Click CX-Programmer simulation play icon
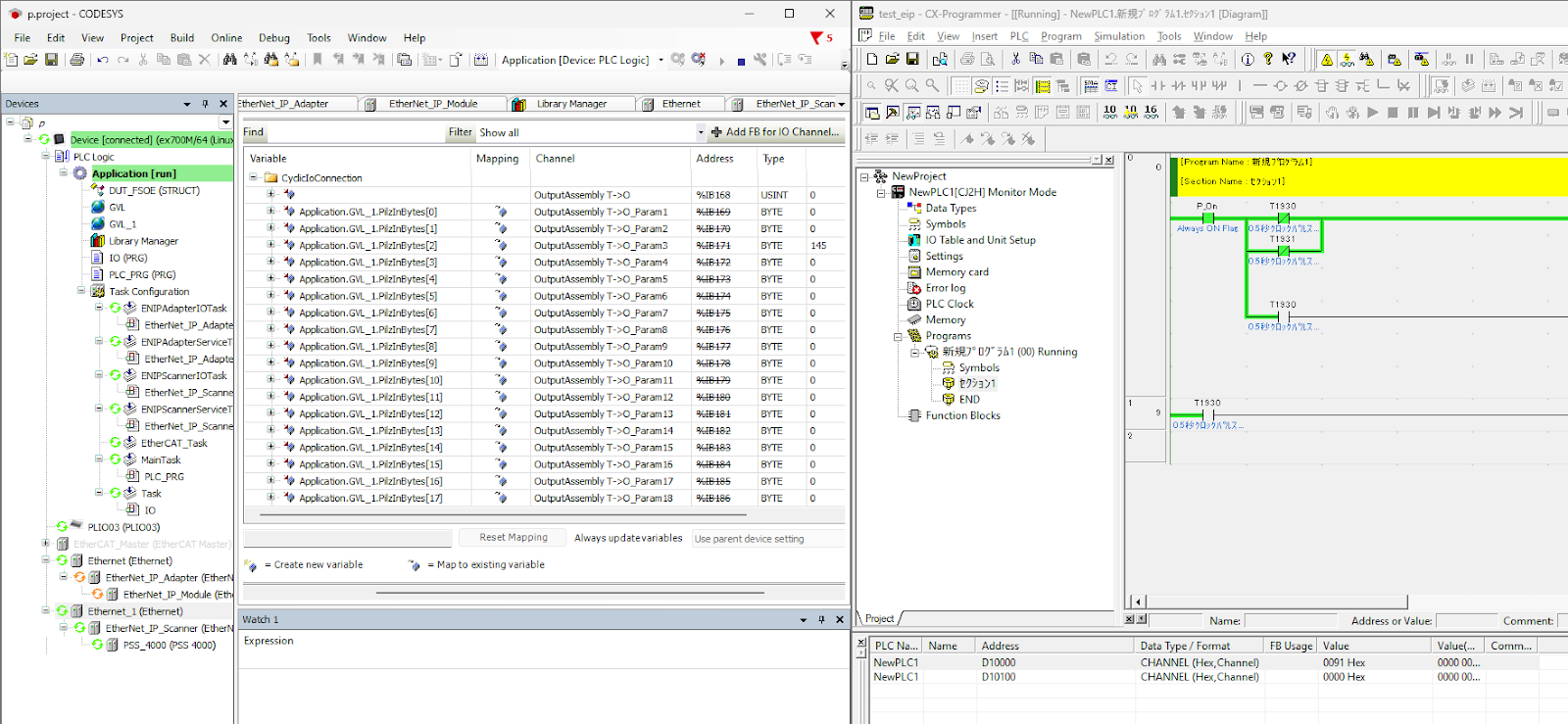The height and width of the screenshot is (724, 1568). tap(1373, 113)
